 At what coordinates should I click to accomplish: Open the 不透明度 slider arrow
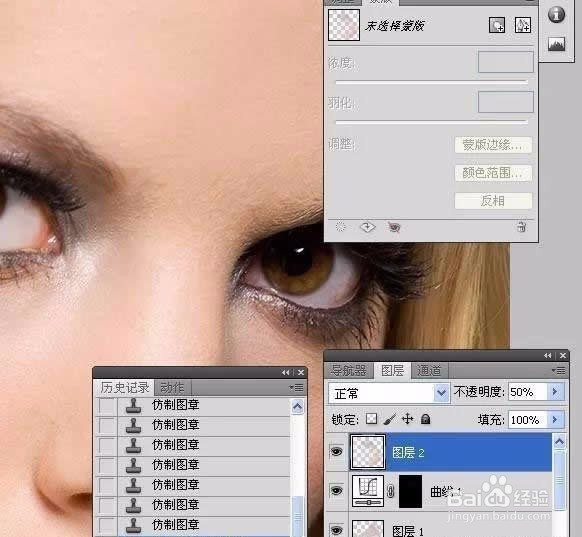(x=555, y=392)
